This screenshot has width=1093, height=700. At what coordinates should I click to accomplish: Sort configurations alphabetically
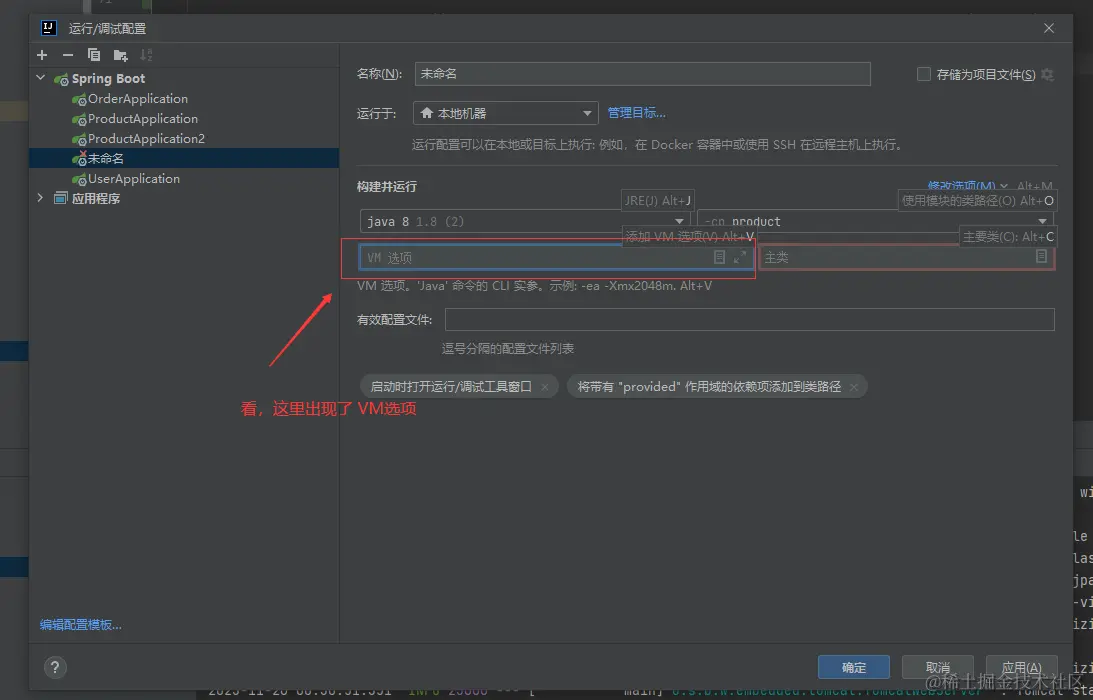(x=146, y=55)
